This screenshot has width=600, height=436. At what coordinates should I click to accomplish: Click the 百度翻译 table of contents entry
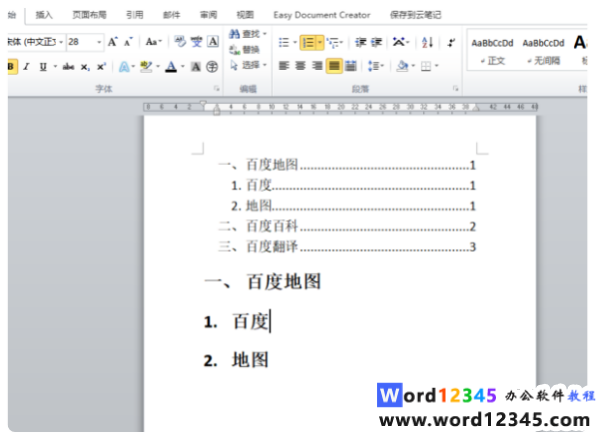(347, 247)
